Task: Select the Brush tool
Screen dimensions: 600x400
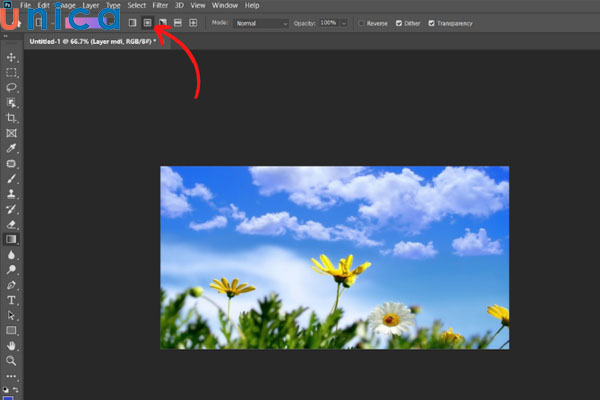Action: [x=12, y=178]
